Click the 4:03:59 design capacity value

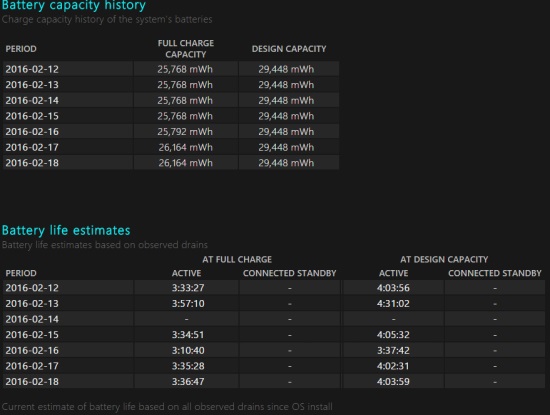(x=393, y=382)
